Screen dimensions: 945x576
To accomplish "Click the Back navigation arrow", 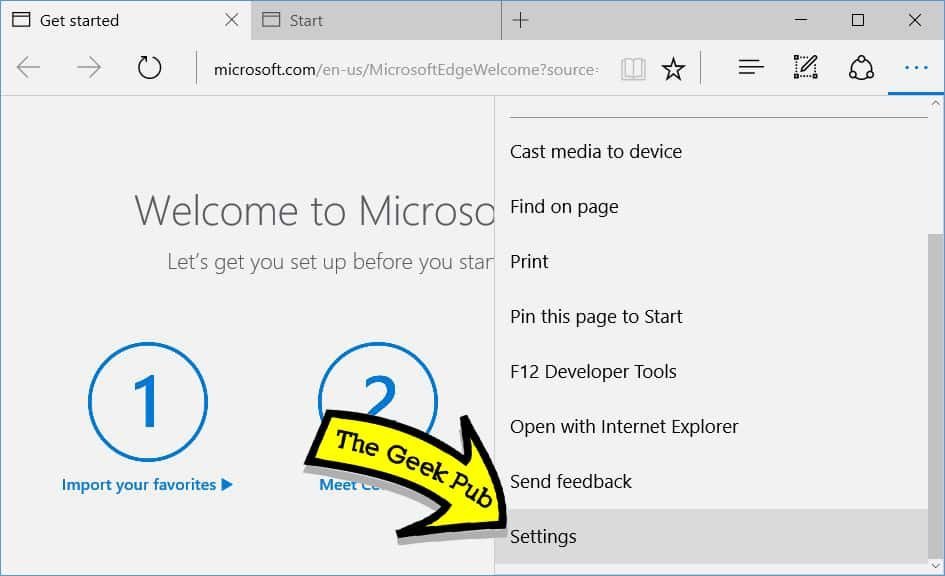I will click(28, 67).
